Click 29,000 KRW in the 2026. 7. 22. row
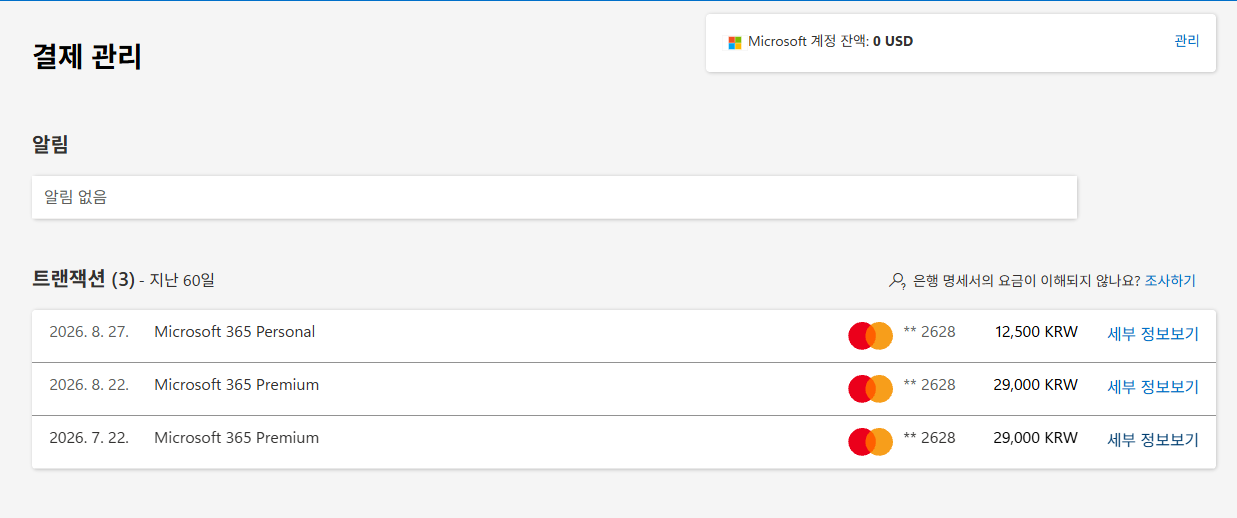This screenshot has width=1237, height=518. click(x=1036, y=438)
